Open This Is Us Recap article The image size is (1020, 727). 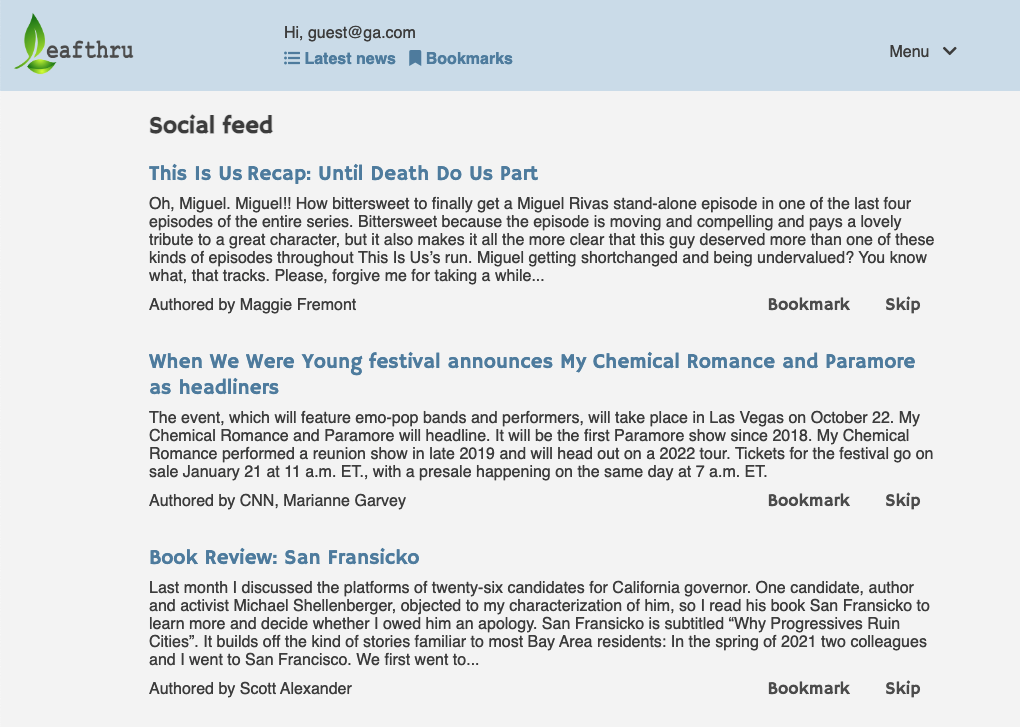(343, 173)
